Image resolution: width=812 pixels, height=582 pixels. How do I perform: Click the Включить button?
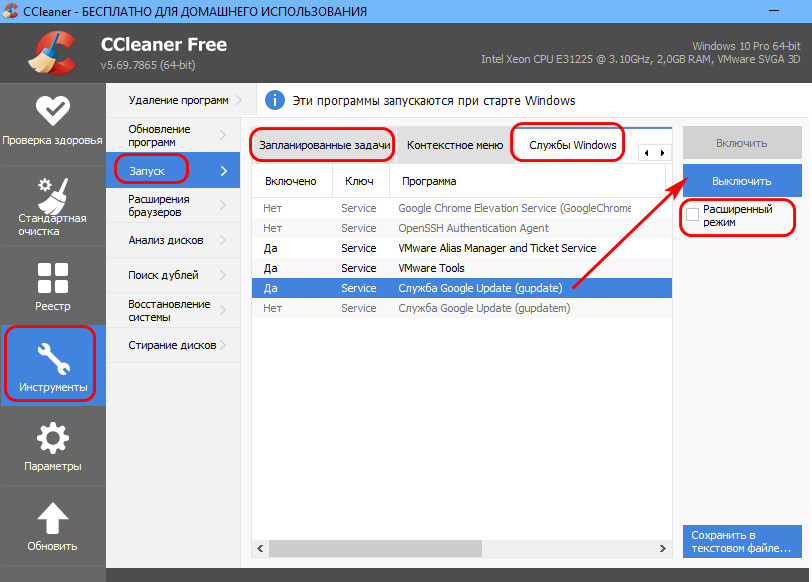coord(742,143)
